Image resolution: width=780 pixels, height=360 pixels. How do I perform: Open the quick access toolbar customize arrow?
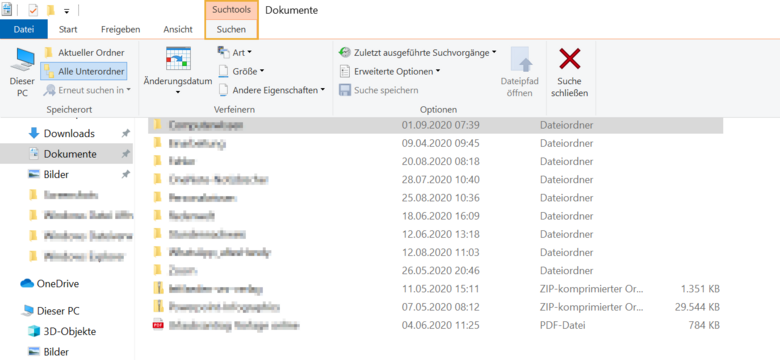click(67, 10)
